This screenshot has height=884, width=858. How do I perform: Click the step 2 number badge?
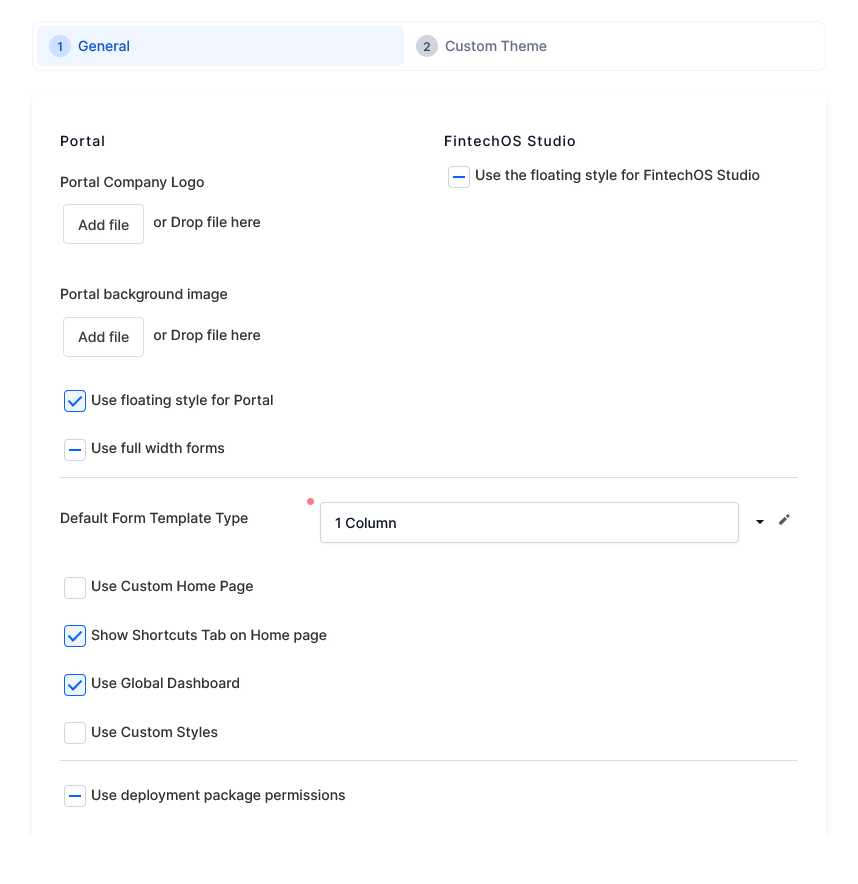click(x=427, y=46)
